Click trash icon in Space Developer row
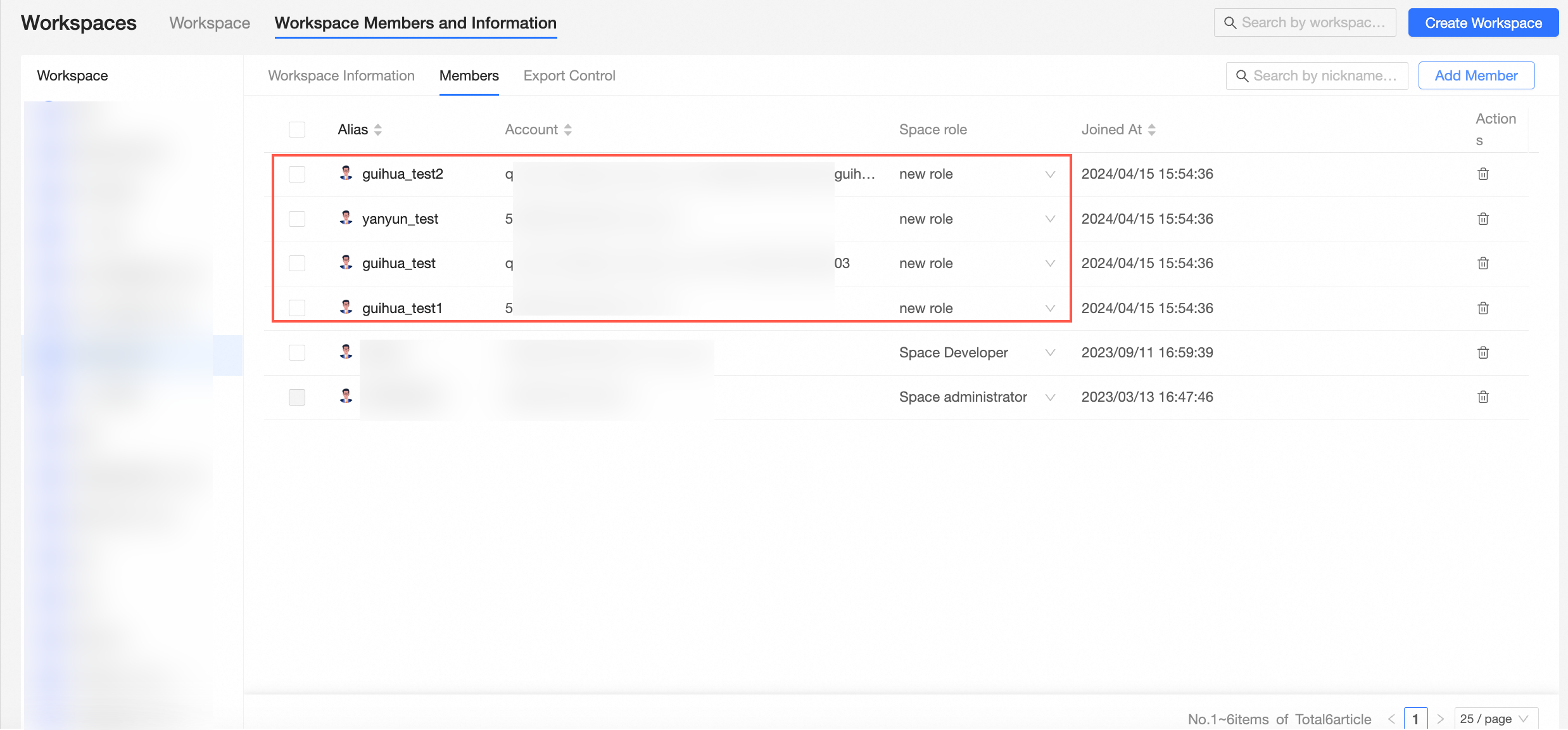This screenshot has height=730, width=1568. [1483, 352]
